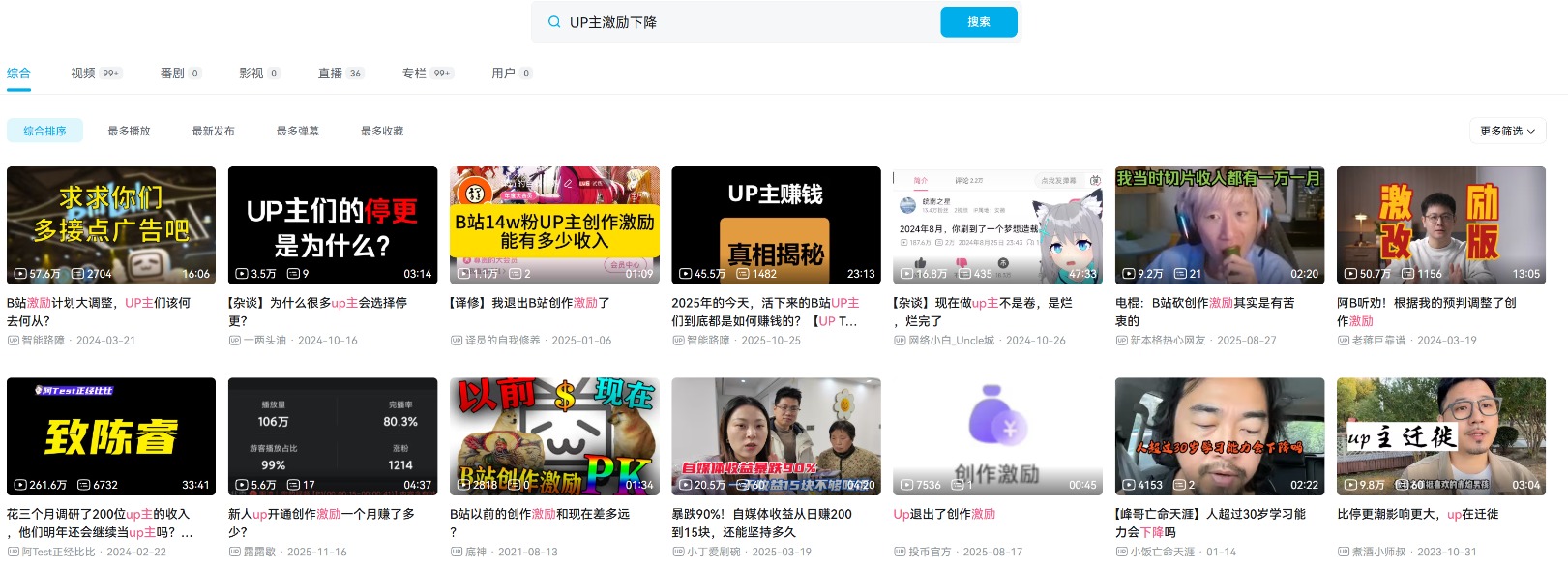Sort results by 最多弹幕
Screen dimensions: 1568x568
pos(297,131)
